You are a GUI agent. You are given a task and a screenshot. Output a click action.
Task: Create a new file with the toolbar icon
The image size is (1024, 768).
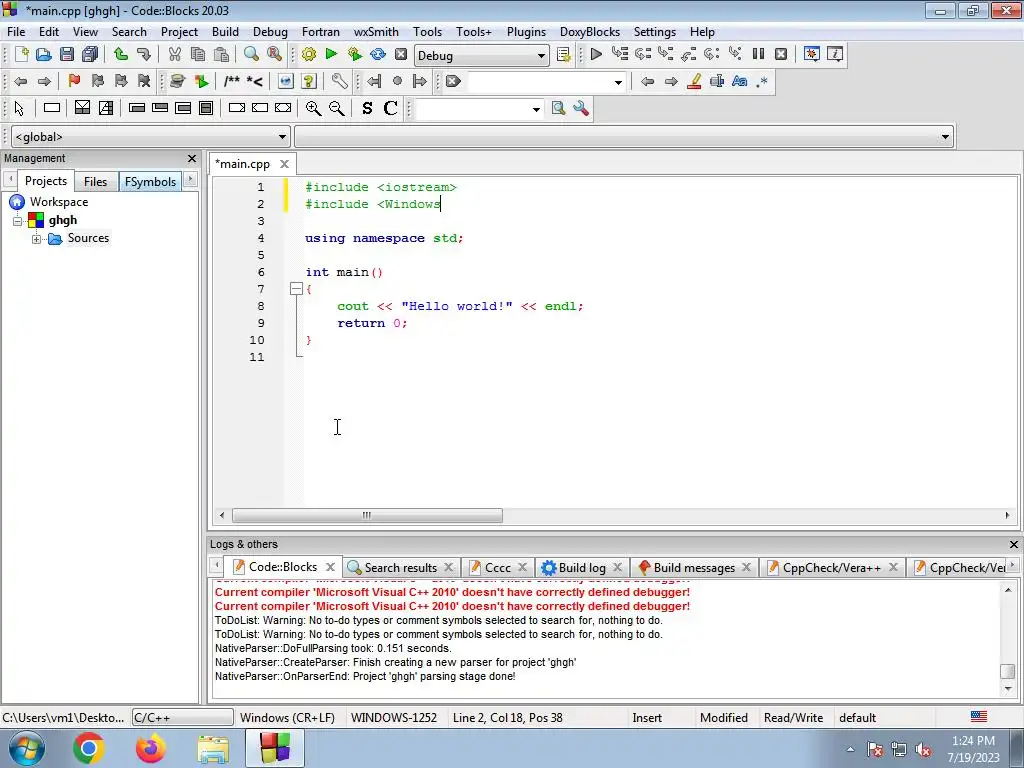(21, 54)
